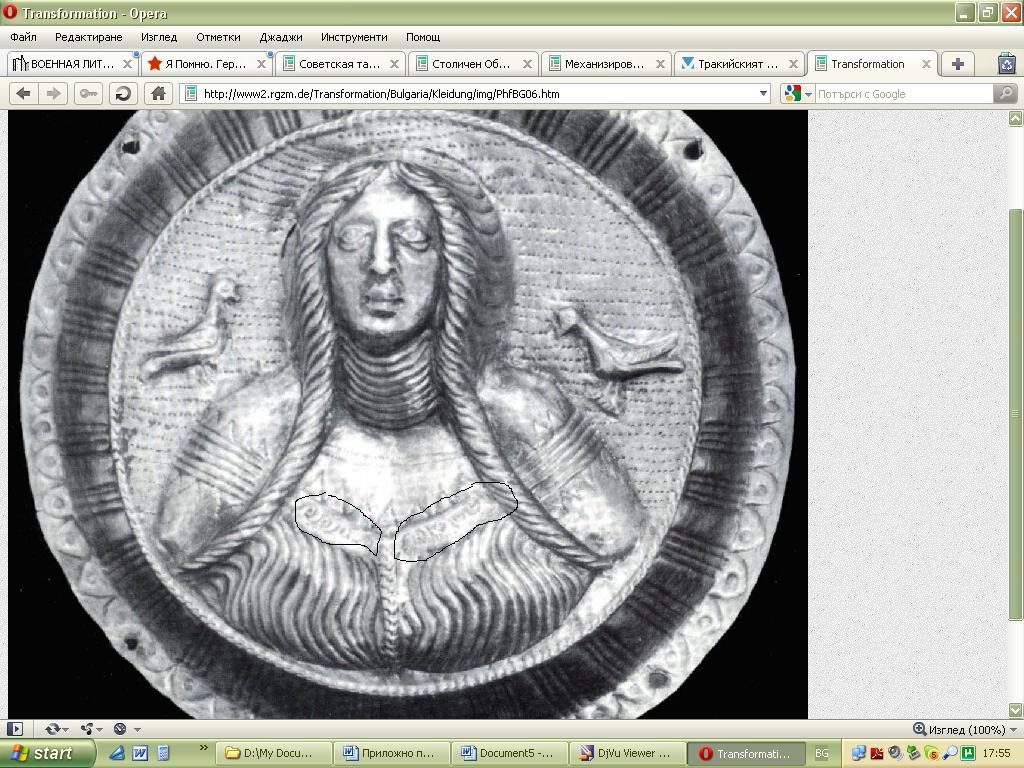This screenshot has width=1024, height=768.
Task: Start Google search with the magnifier button
Action: (1006, 94)
